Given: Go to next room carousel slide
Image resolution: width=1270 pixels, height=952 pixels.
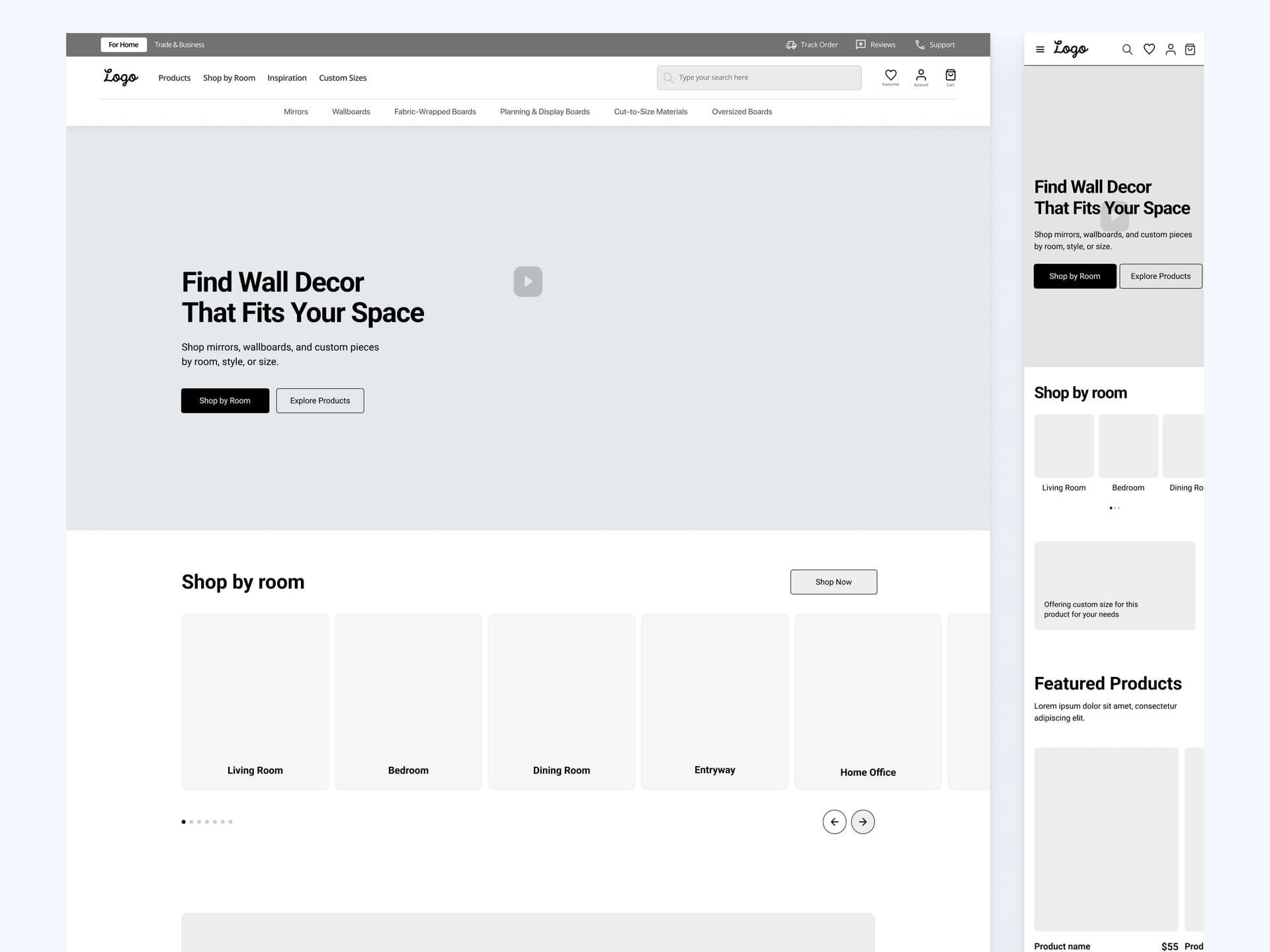Looking at the screenshot, I should click(x=863, y=822).
